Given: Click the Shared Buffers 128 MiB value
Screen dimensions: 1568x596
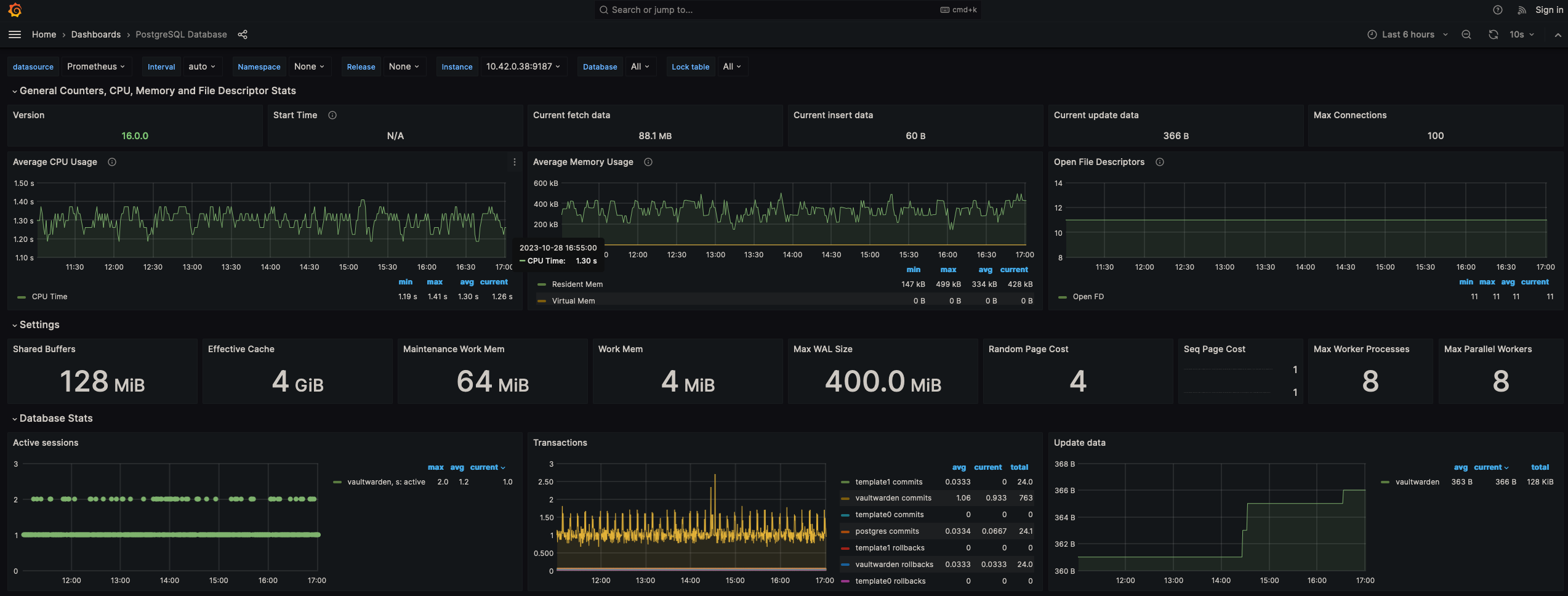Looking at the screenshot, I should [x=102, y=382].
